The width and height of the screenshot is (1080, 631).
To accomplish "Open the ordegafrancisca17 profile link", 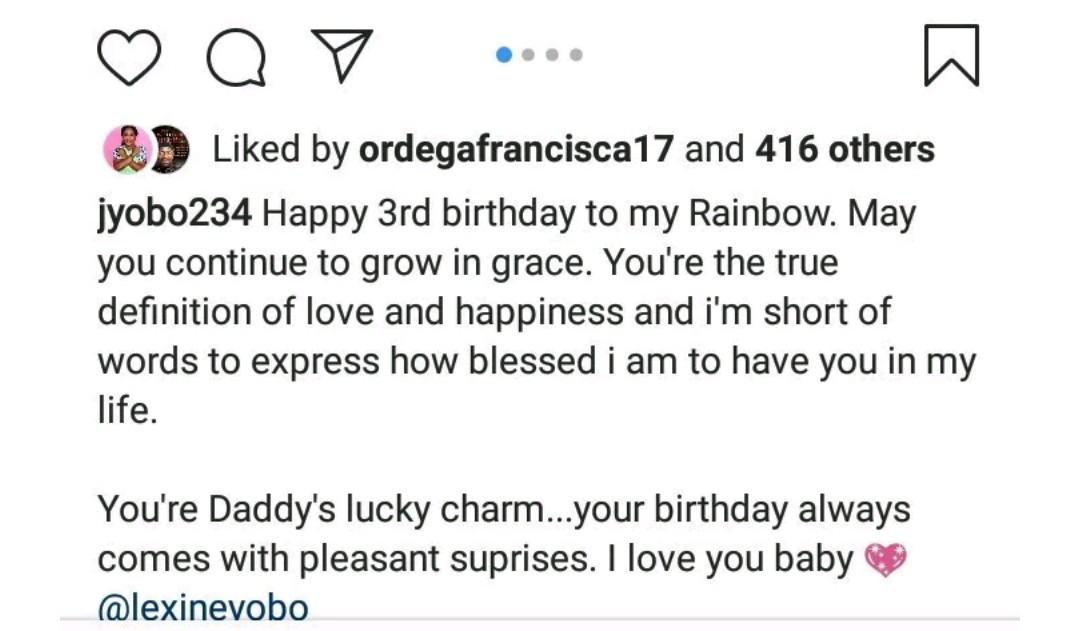I will (516, 150).
